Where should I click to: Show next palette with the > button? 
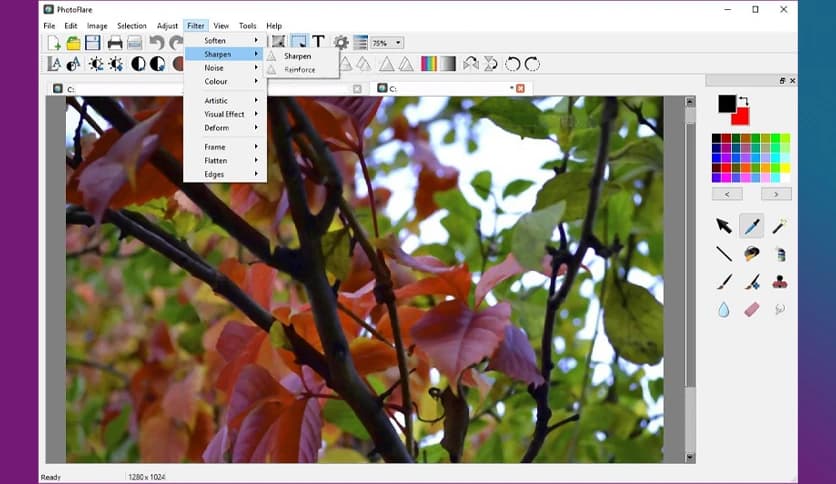[776, 194]
